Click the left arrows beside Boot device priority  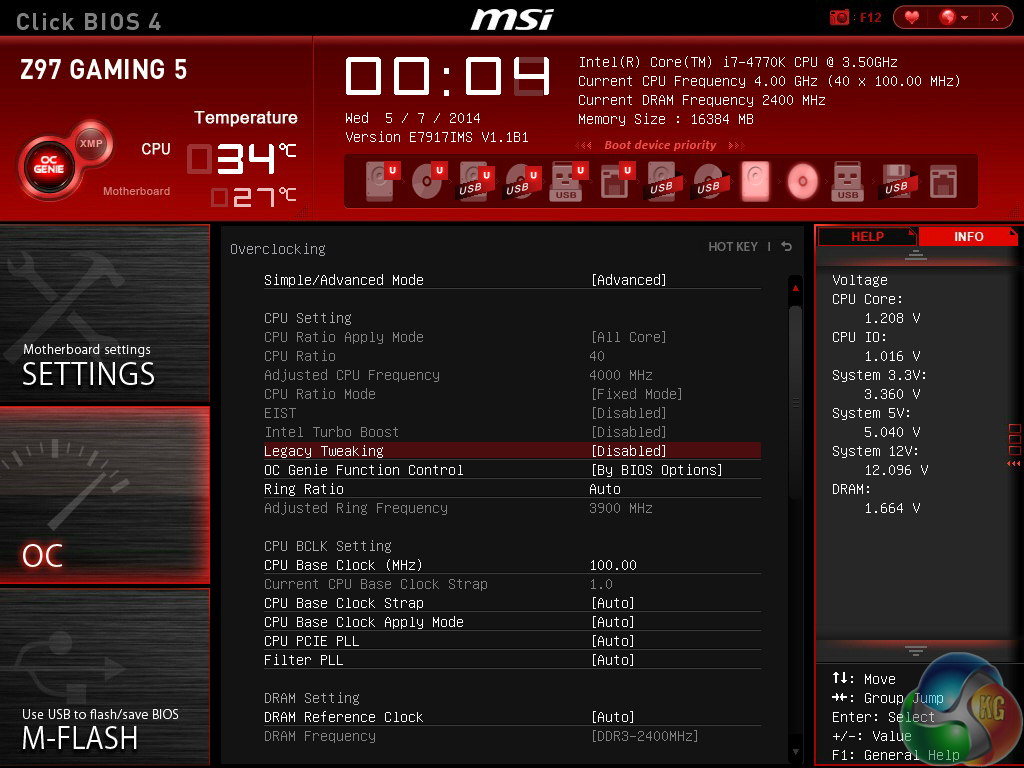583,145
